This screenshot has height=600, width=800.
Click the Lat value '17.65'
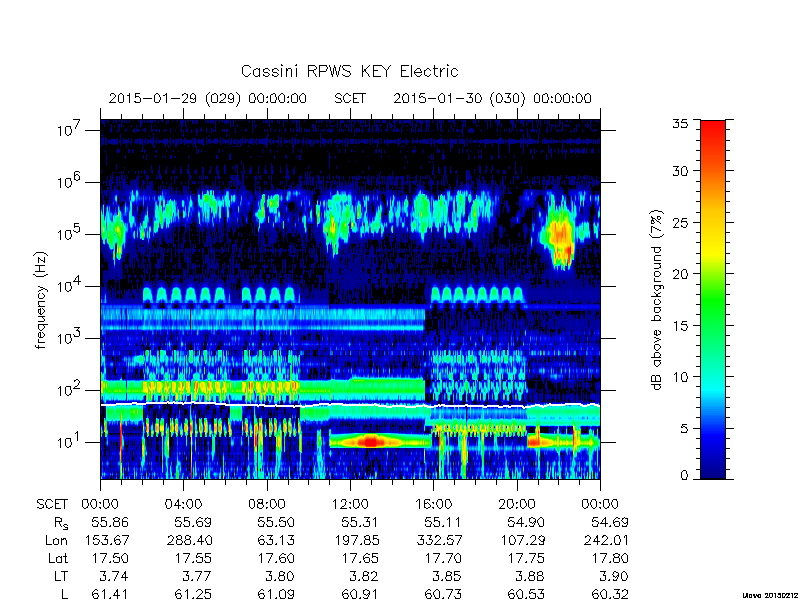click(x=360, y=558)
